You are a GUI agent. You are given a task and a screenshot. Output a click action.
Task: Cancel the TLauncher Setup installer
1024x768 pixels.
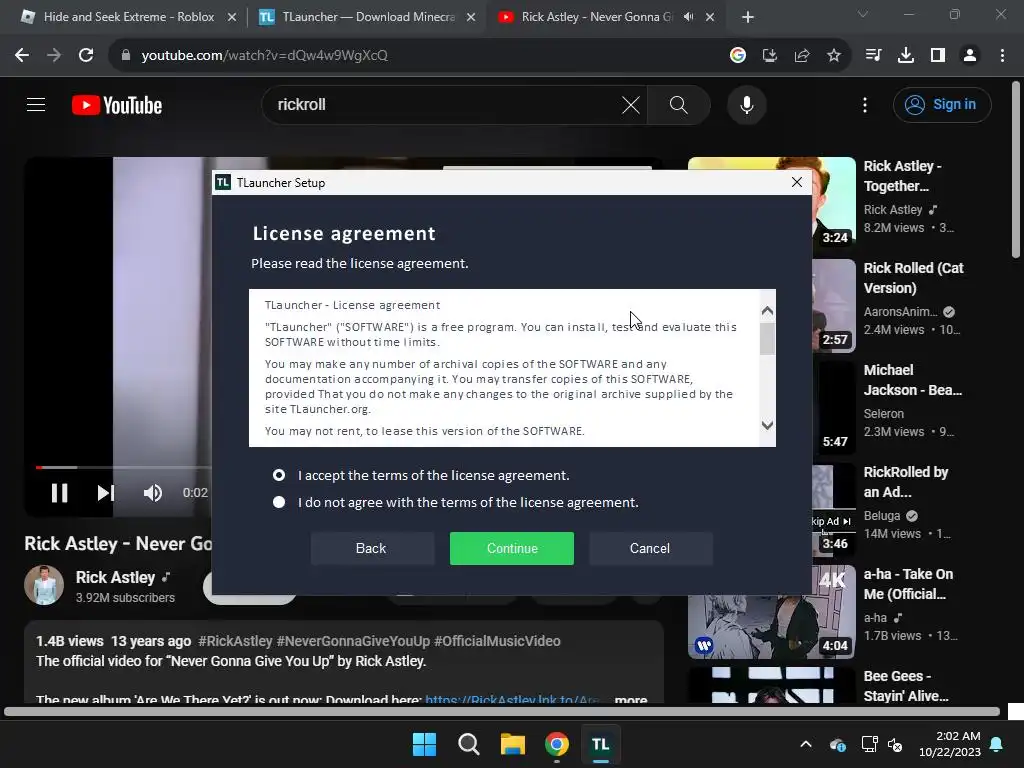pos(650,548)
